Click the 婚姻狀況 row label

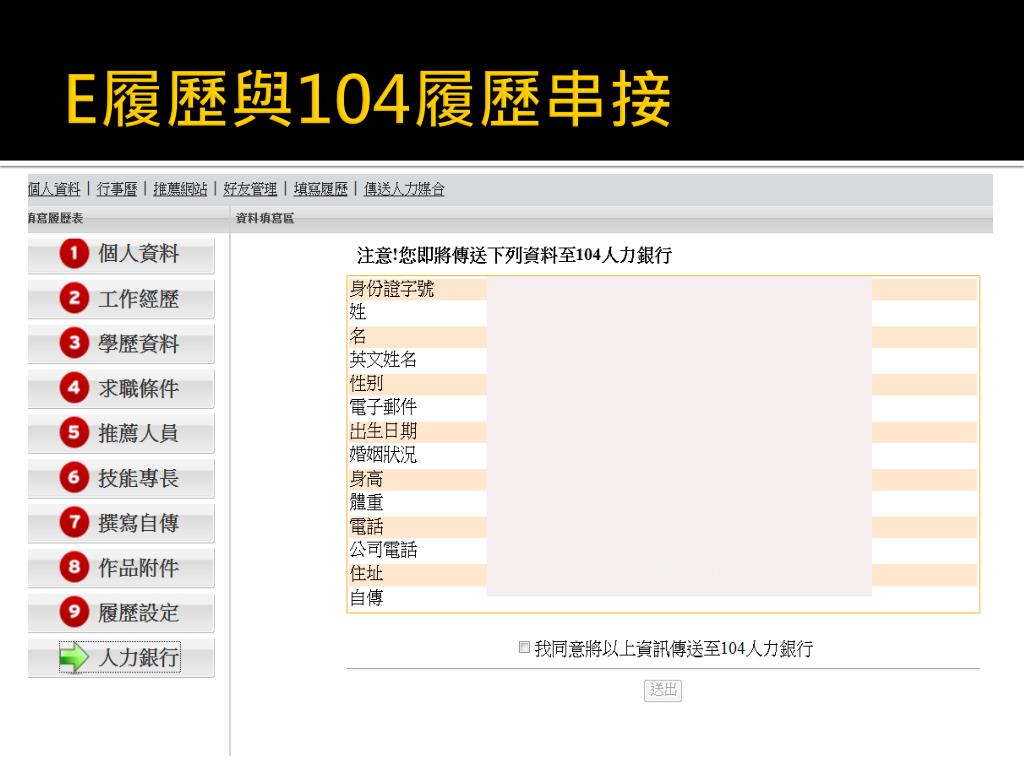pyautogui.click(x=383, y=455)
